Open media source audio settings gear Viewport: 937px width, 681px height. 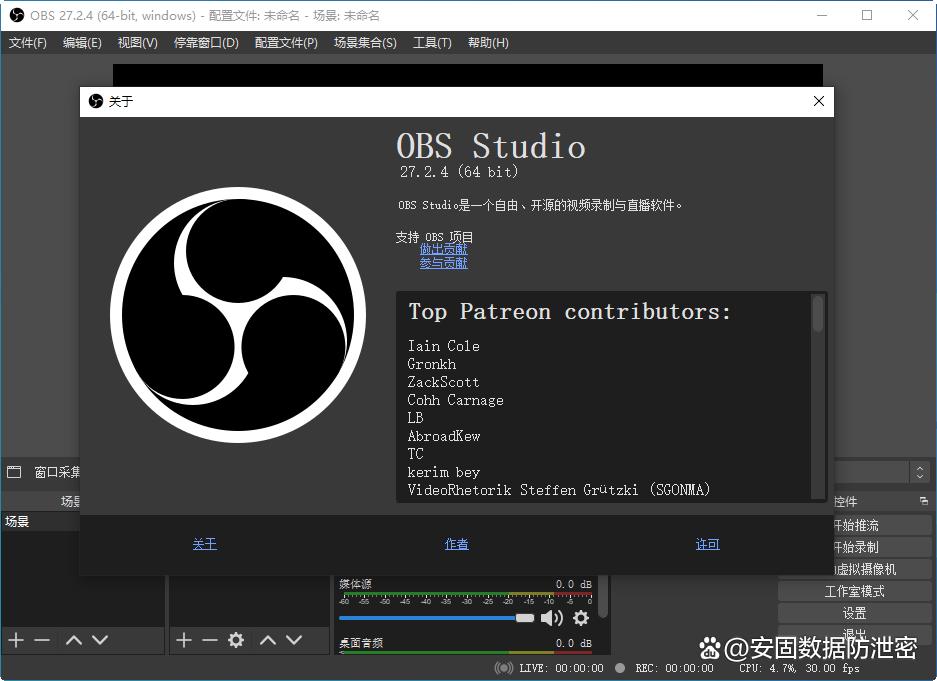pos(581,618)
